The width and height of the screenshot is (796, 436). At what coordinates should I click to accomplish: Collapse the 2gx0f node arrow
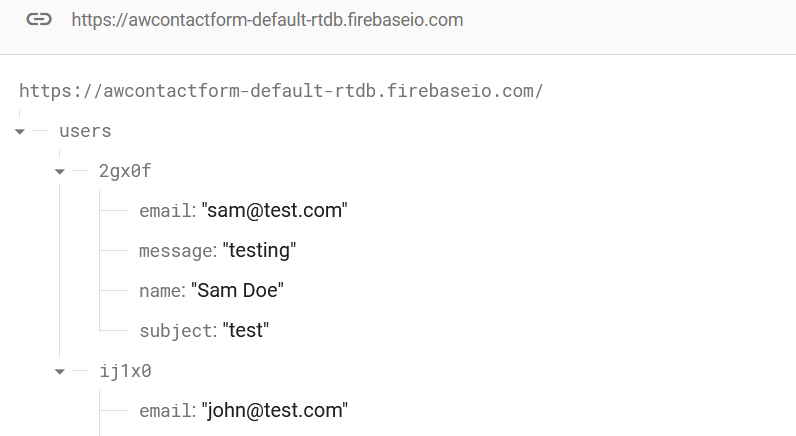(60, 172)
